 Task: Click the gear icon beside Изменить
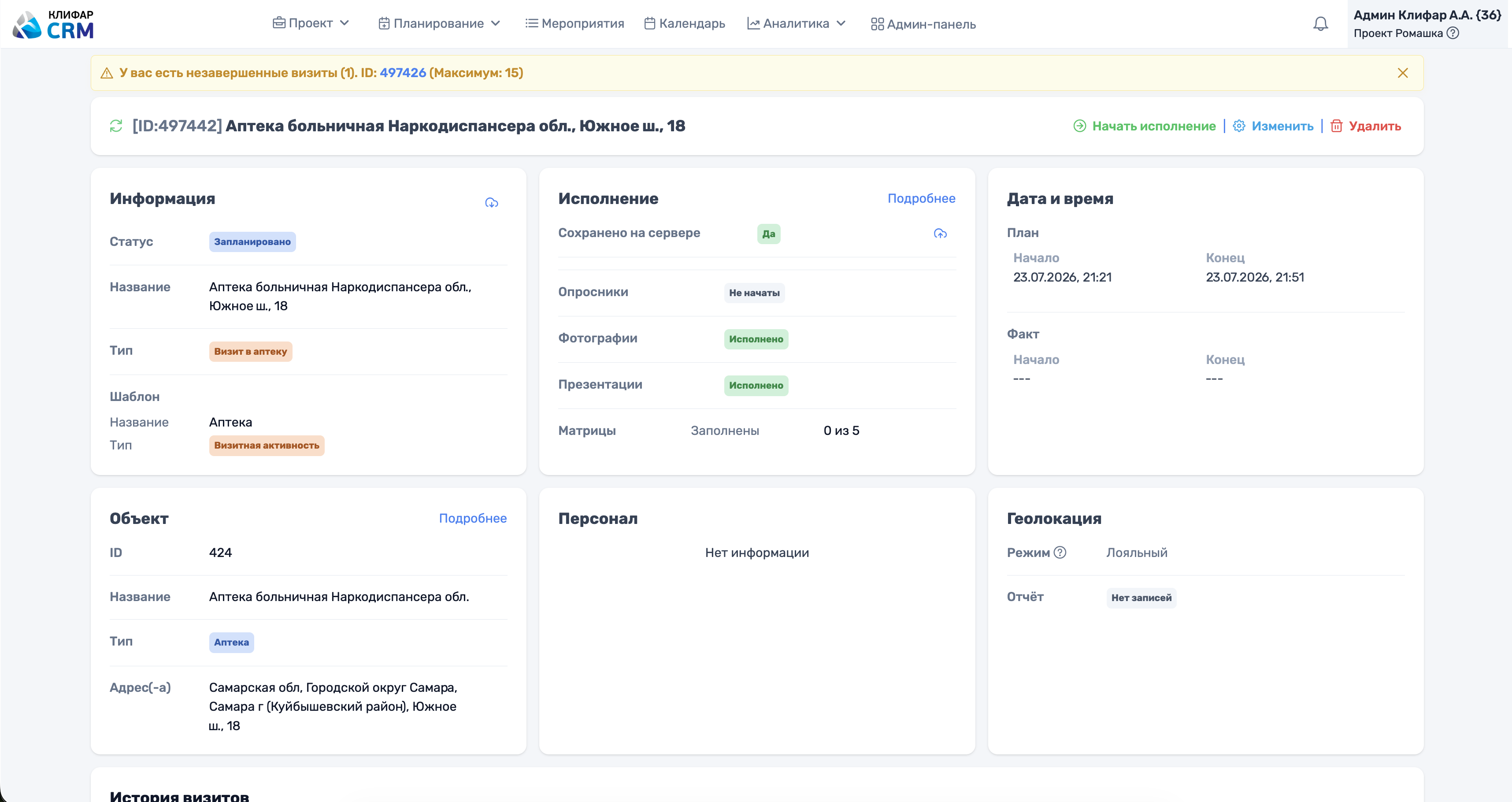coord(1239,126)
